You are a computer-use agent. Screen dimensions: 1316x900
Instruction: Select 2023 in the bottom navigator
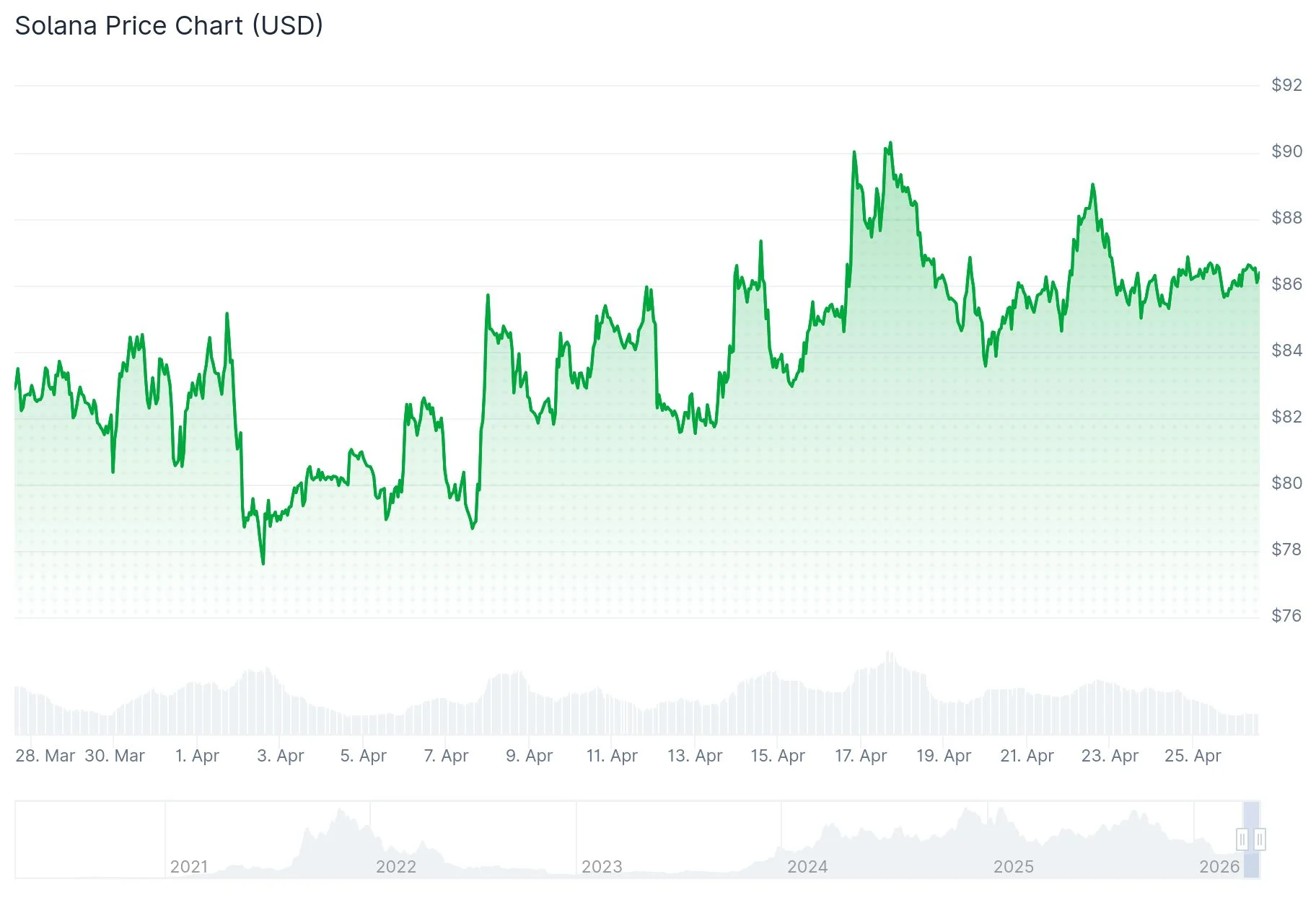click(x=602, y=866)
